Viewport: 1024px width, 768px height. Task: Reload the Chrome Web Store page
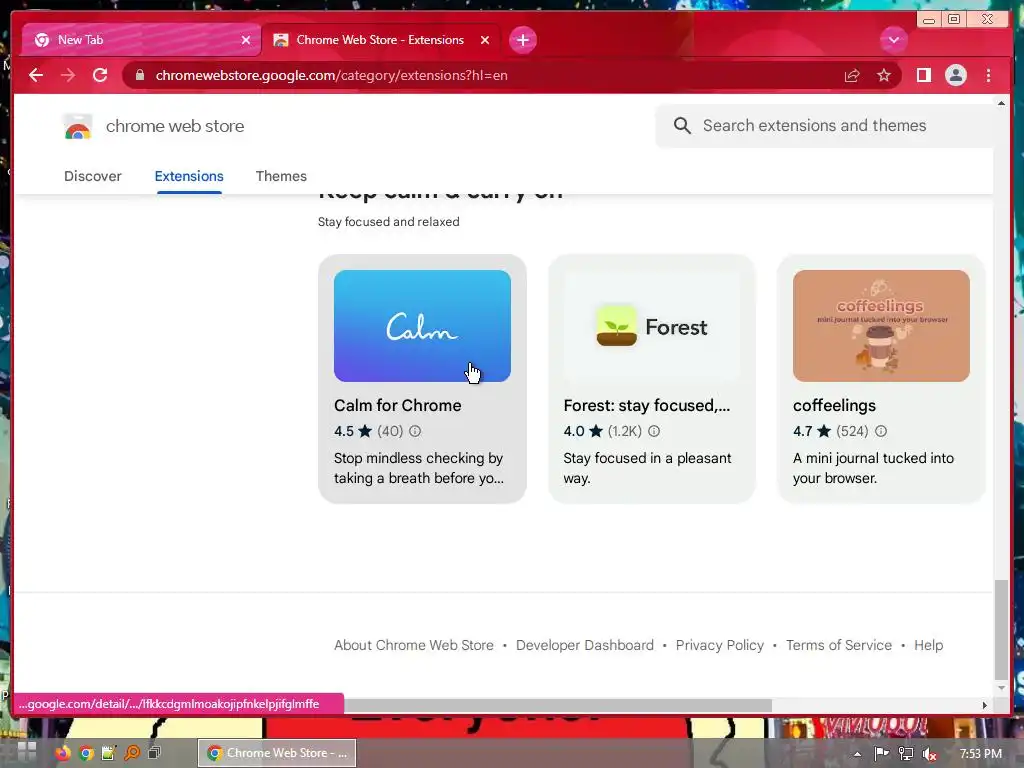(100, 75)
